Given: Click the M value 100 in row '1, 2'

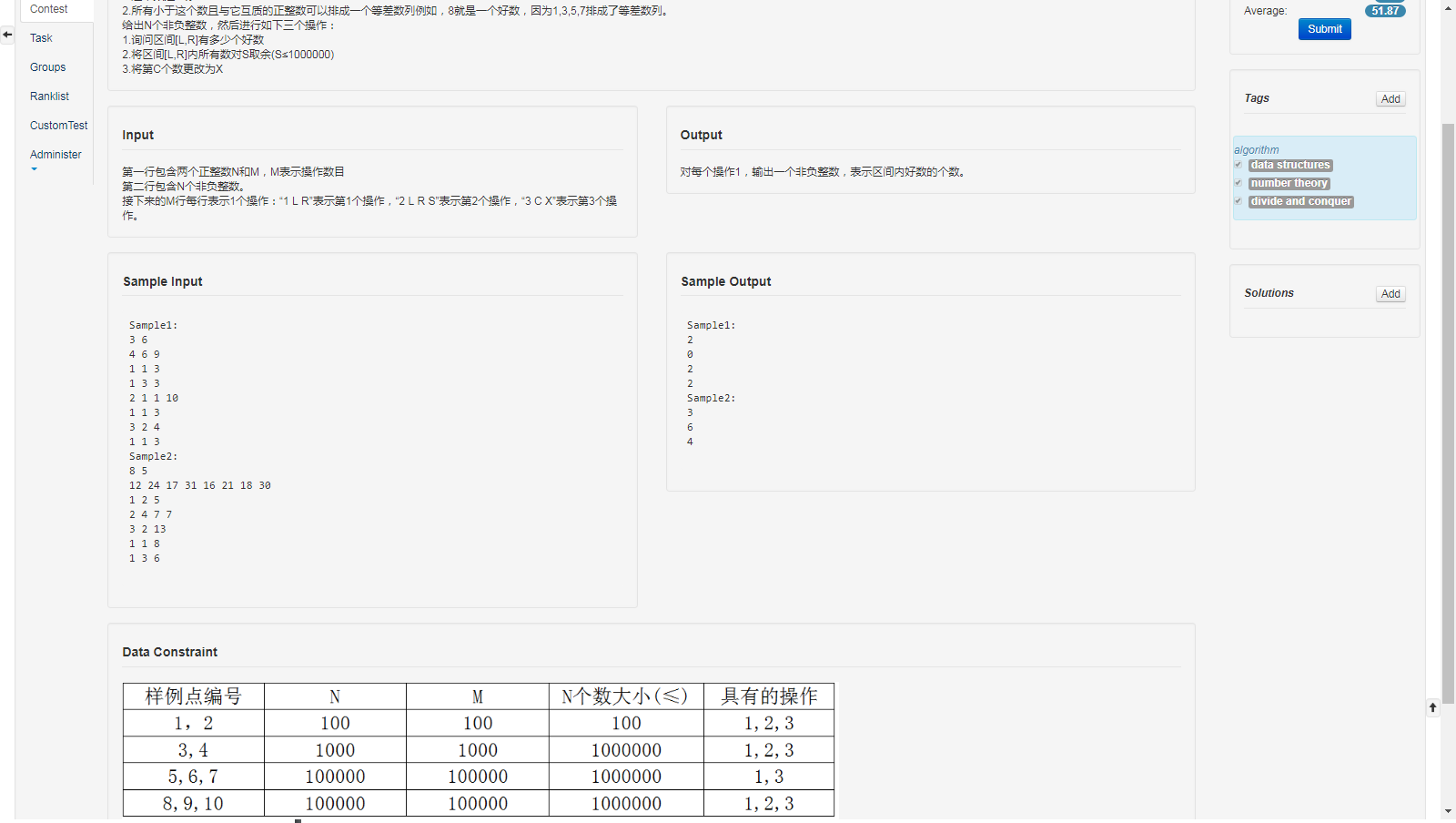Looking at the screenshot, I should tap(478, 723).
